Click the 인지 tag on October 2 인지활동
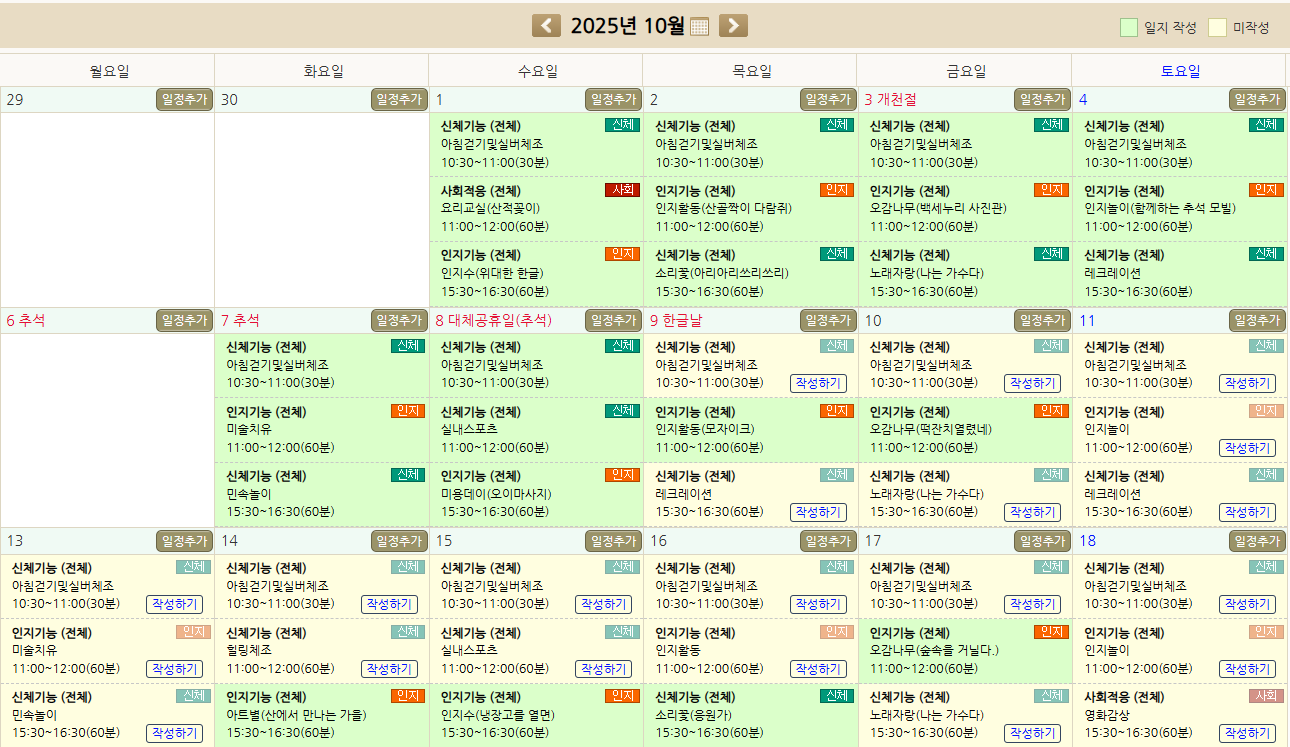Viewport: 1290px width, 747px height. coord(836,190)
